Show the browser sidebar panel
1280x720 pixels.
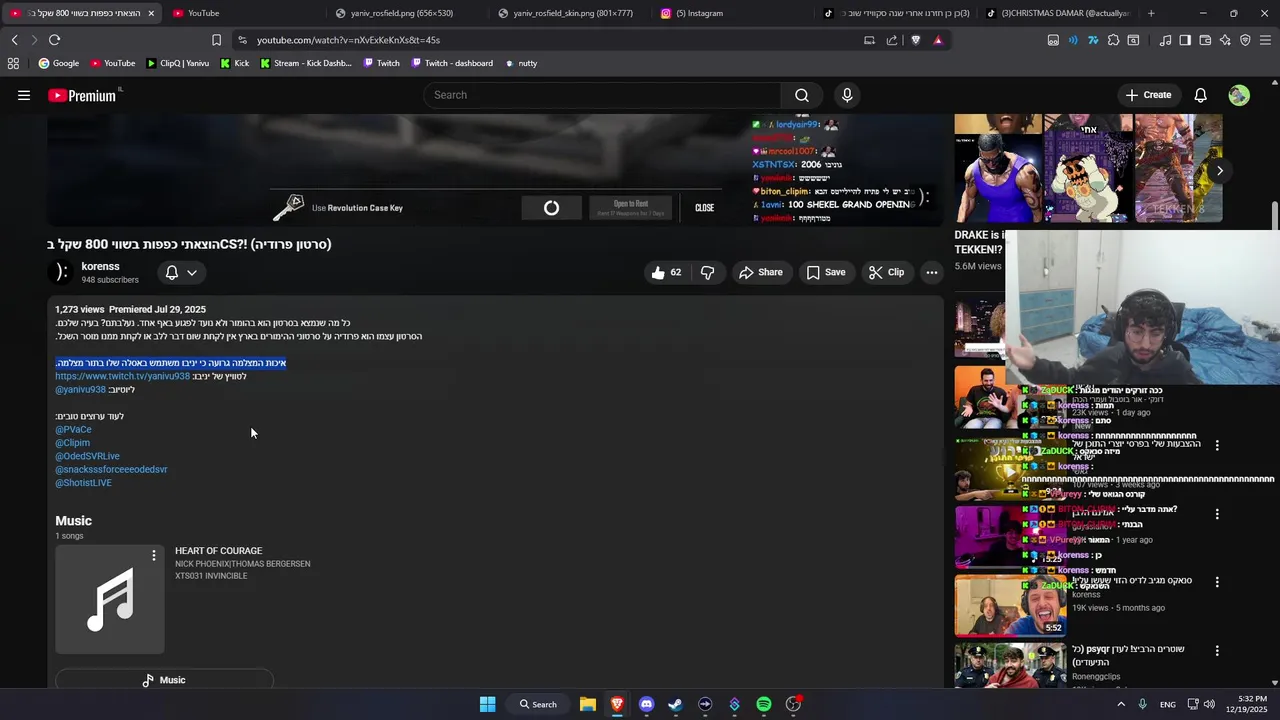[x=1185, y=40]
